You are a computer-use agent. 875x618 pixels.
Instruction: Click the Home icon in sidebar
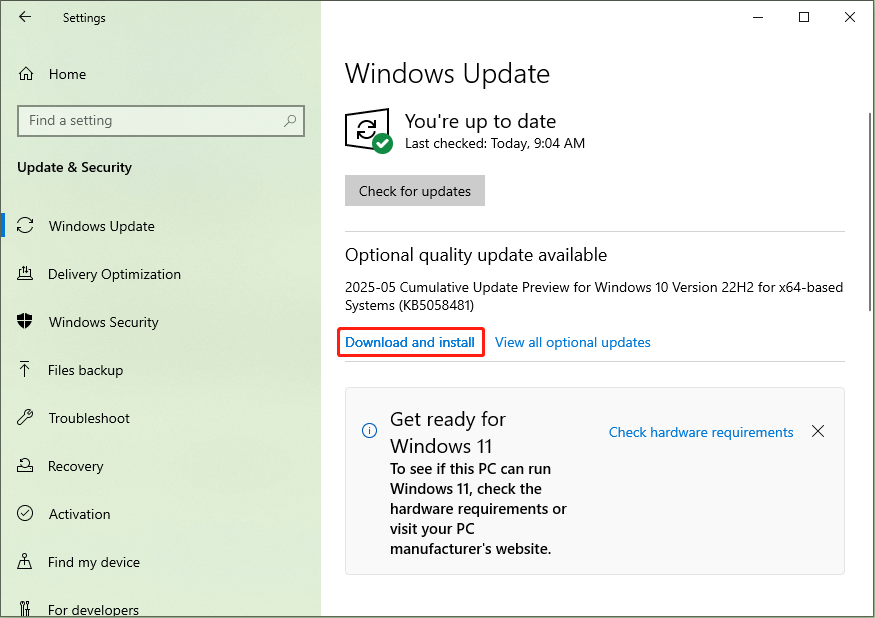26,74
